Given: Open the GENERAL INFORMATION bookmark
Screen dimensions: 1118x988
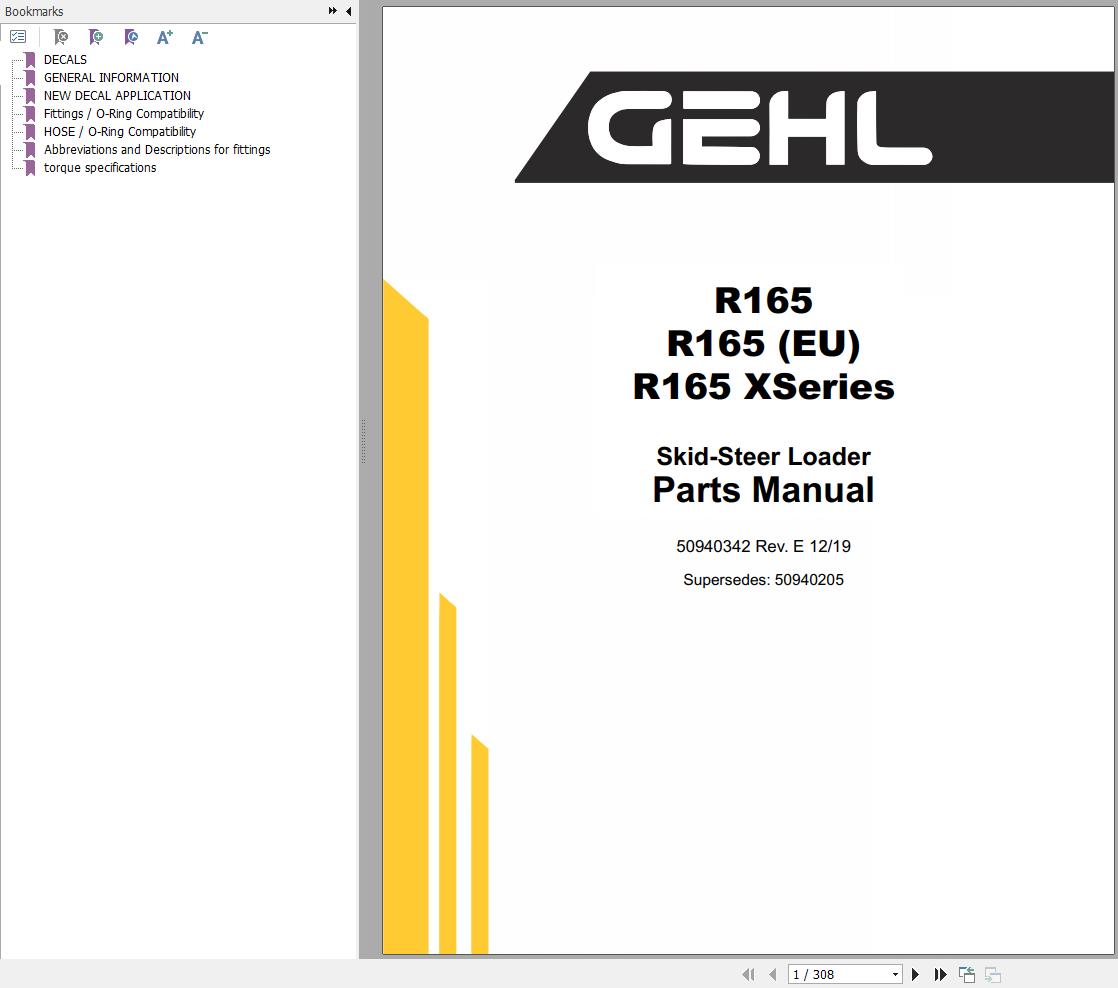Looking at the screenshot, I should pyautogui.click(x=111, y=78).
